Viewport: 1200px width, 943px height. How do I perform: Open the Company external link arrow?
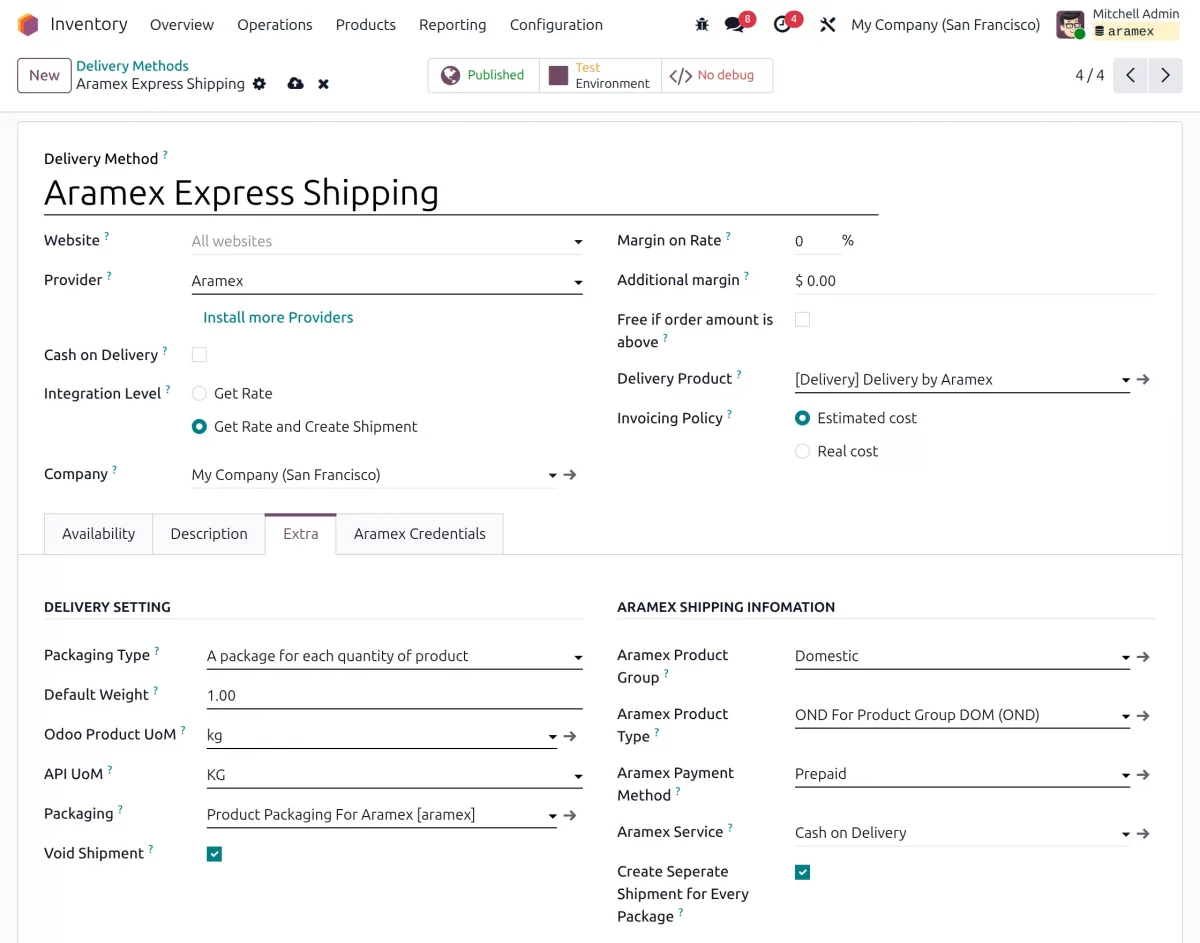570,475
